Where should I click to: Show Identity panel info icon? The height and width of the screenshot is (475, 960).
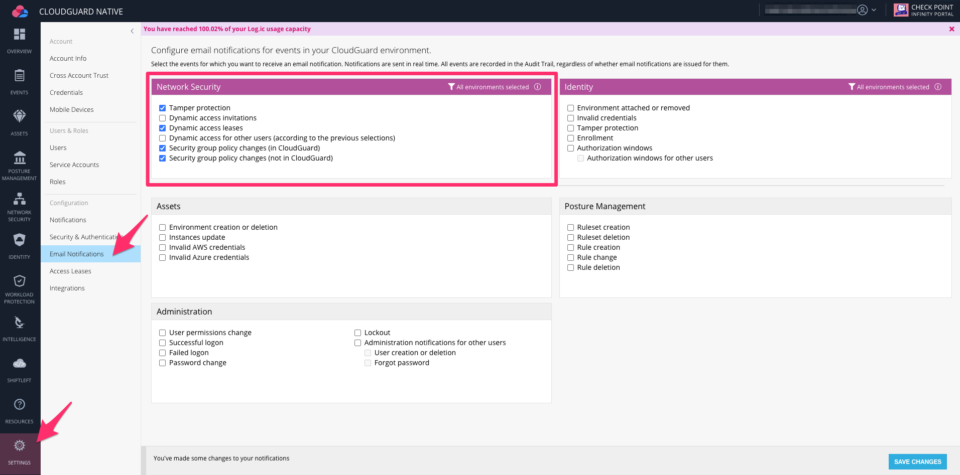point(938,87)
